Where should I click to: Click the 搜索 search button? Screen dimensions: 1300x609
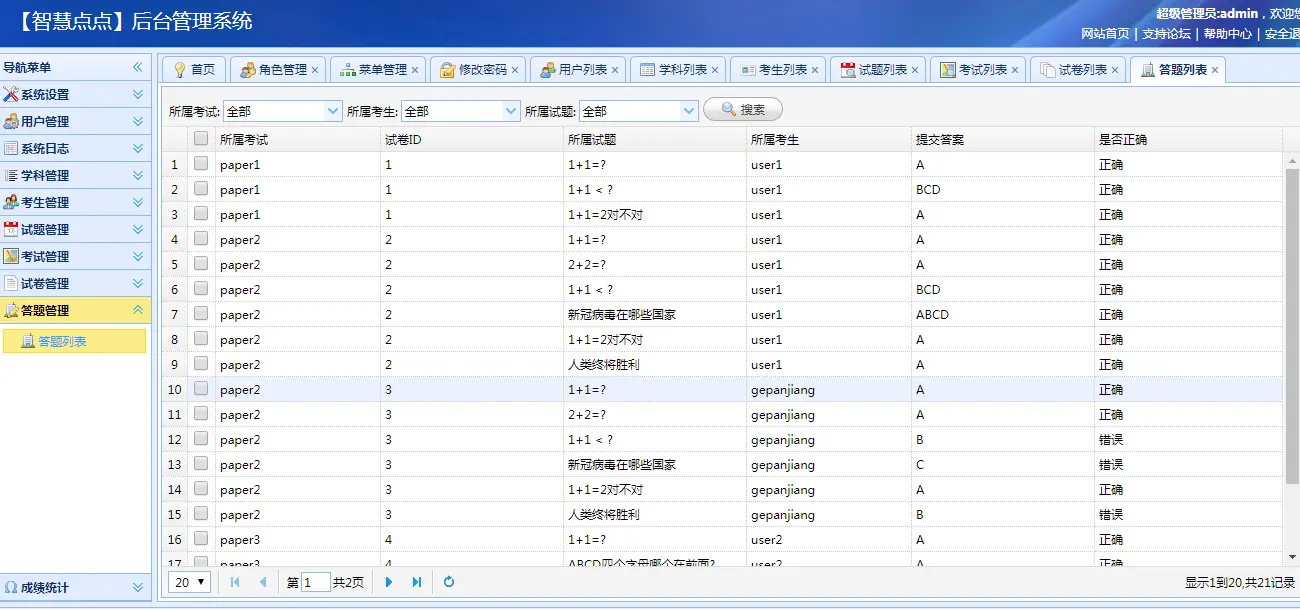tap(743, 110)
